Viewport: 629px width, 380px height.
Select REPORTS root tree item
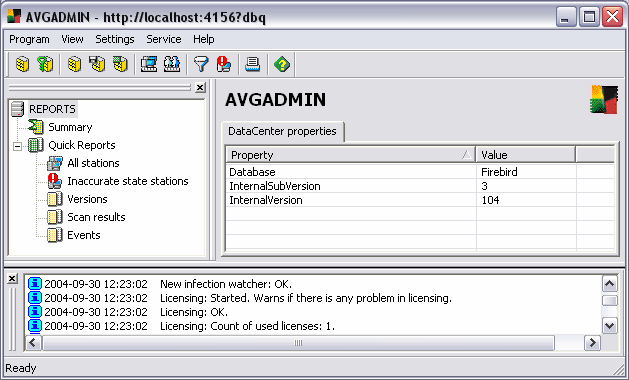pyautogui.click(x=52, y=109)
